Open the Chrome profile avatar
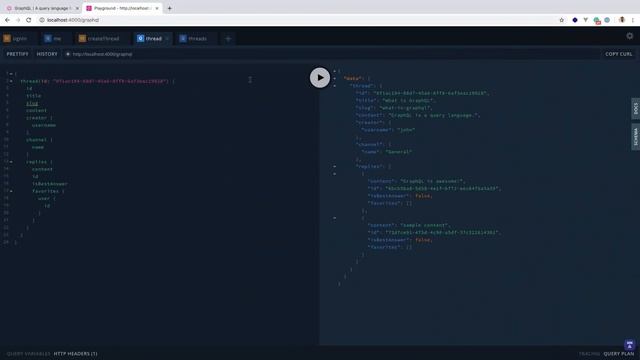The height and width of the screenshot is (360, 640). [622, 20]
